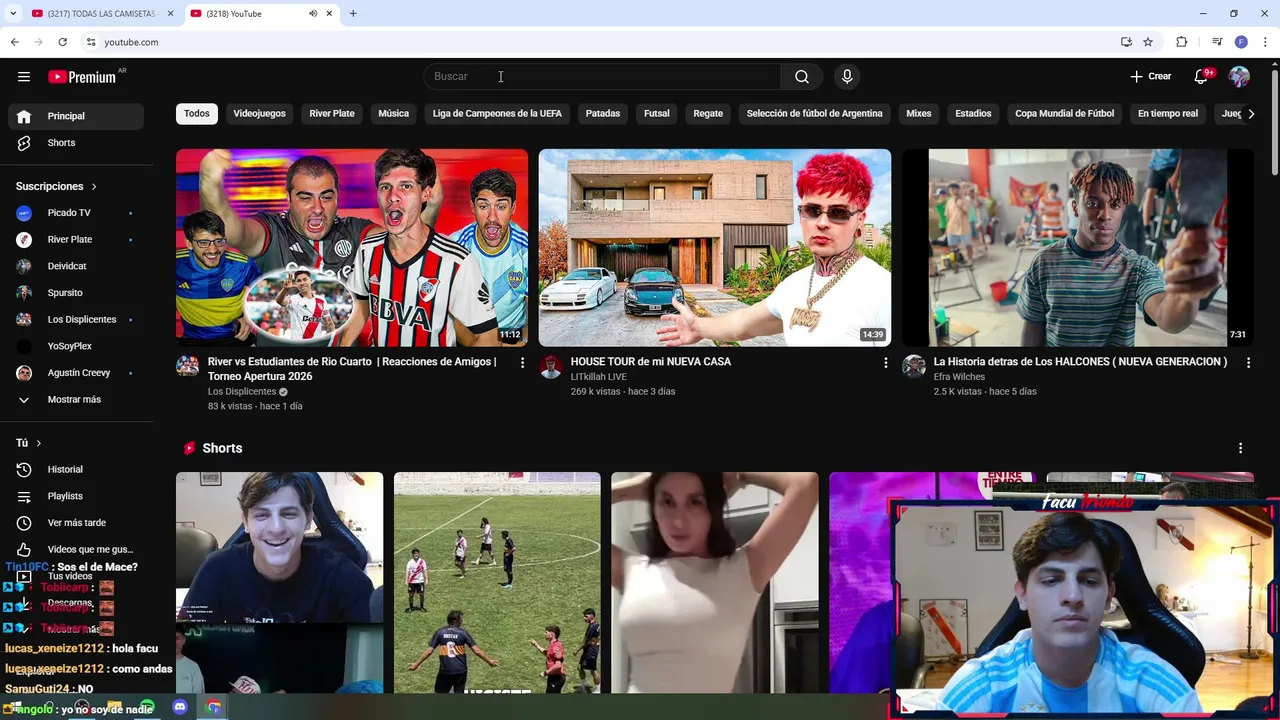The image size is (1280, 720).
Task: Expand the Tú section chevron
Action: [39, 443]
